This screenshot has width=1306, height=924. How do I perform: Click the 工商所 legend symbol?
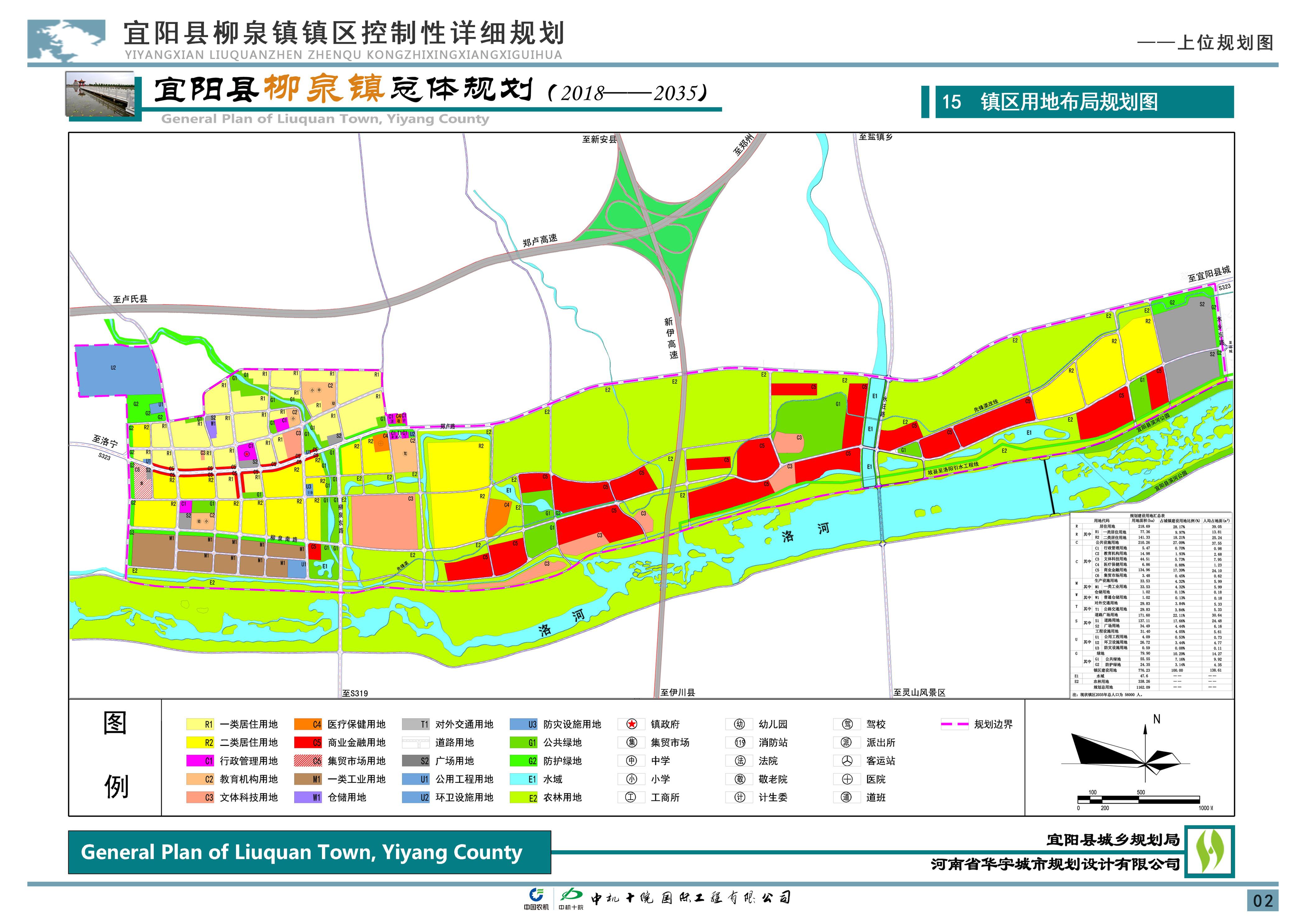pos(631,797)
